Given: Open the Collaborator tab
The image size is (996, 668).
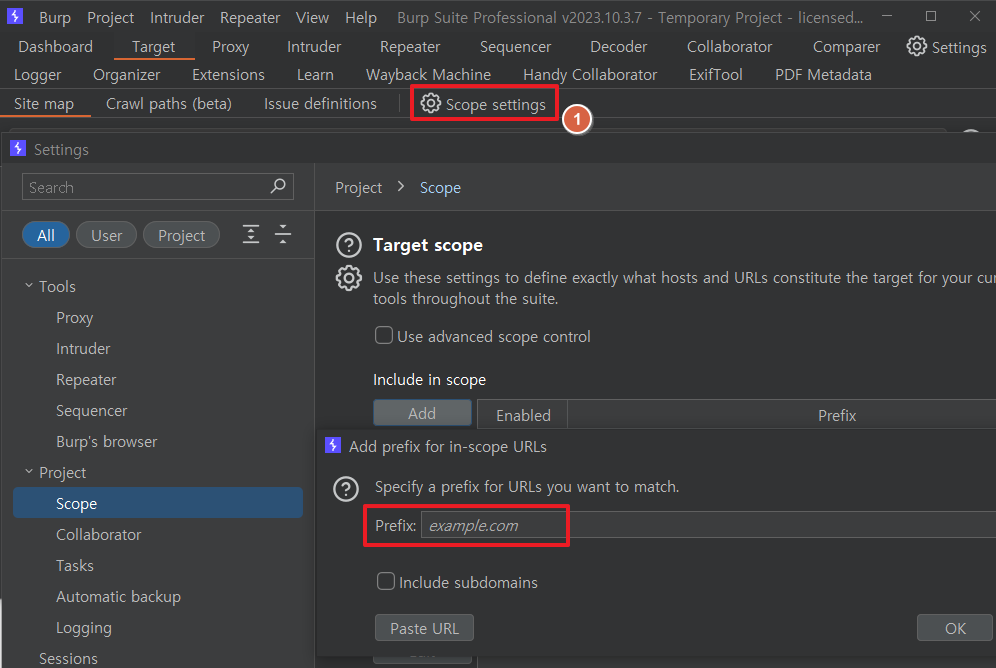Looking at the screenshot, I should [729, 47].
